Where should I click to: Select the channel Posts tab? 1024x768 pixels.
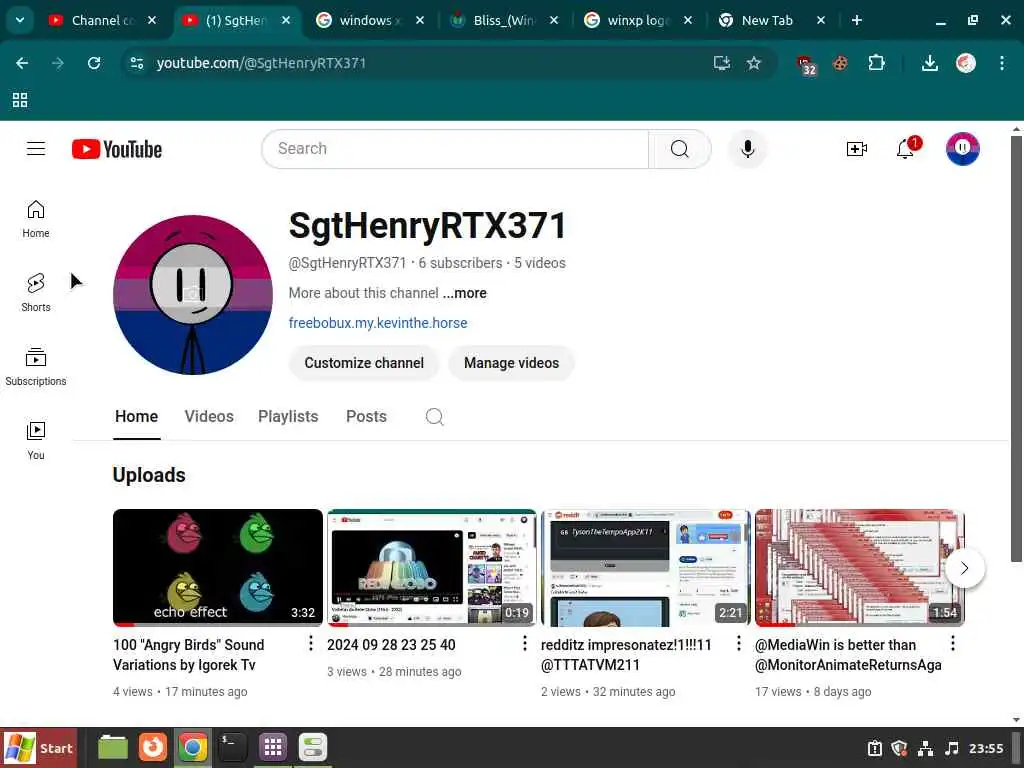tap(366, 417)
